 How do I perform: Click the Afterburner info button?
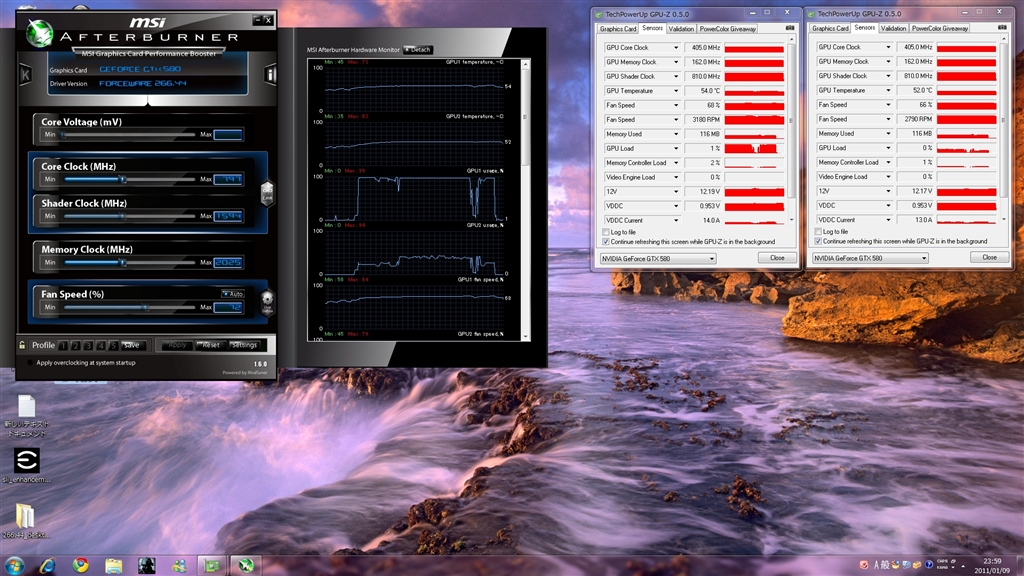[270, 74]
